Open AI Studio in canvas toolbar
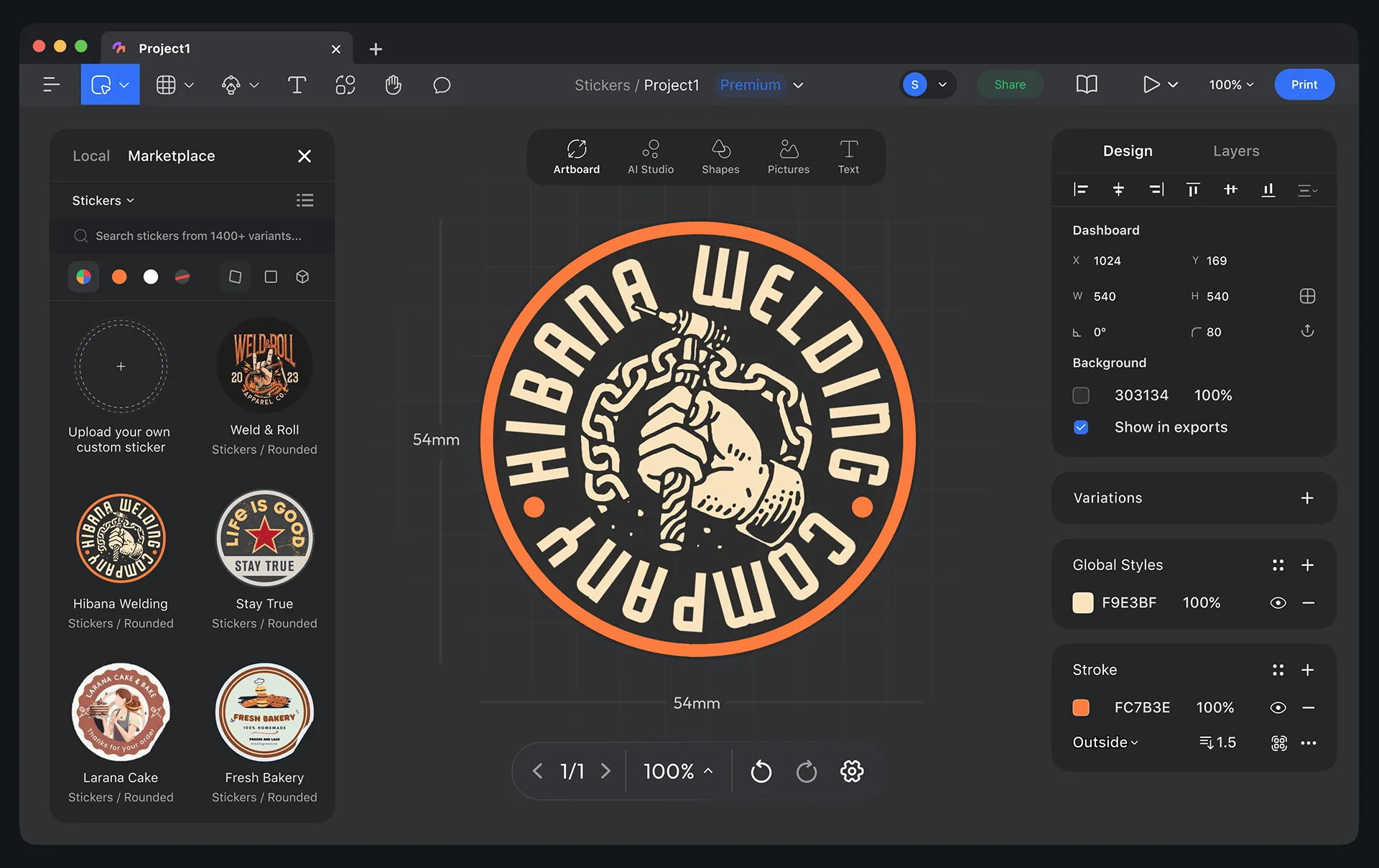 (651, 157)
